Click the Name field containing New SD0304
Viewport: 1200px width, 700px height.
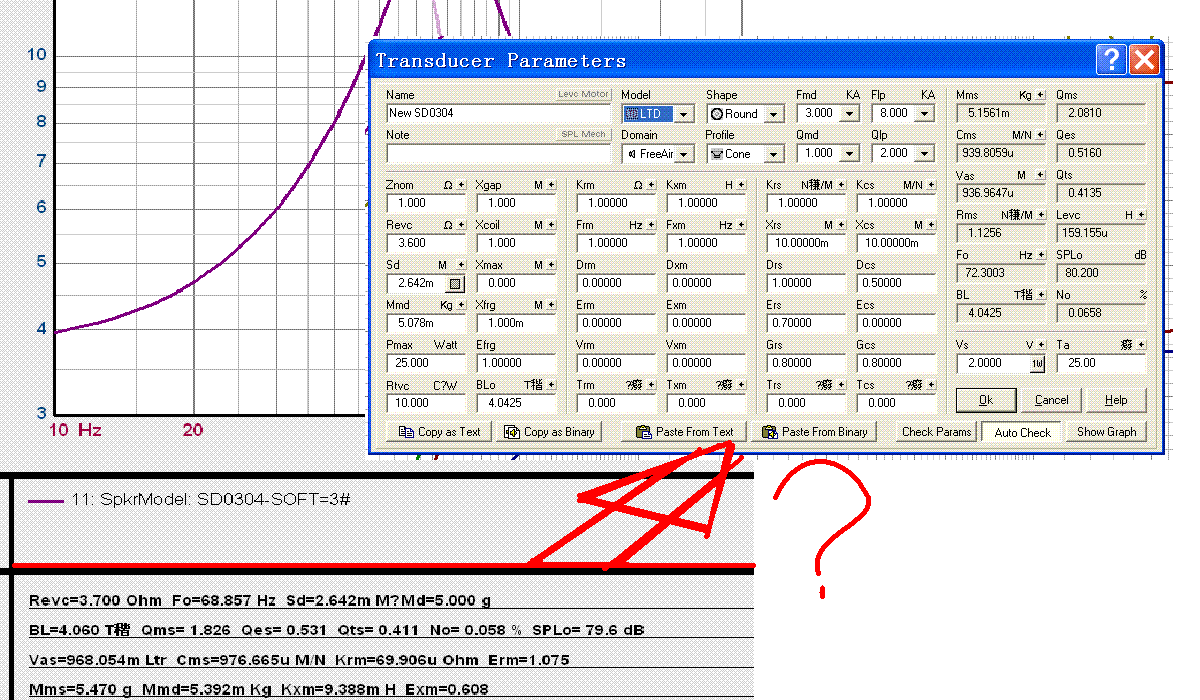(x=498, y=114)
